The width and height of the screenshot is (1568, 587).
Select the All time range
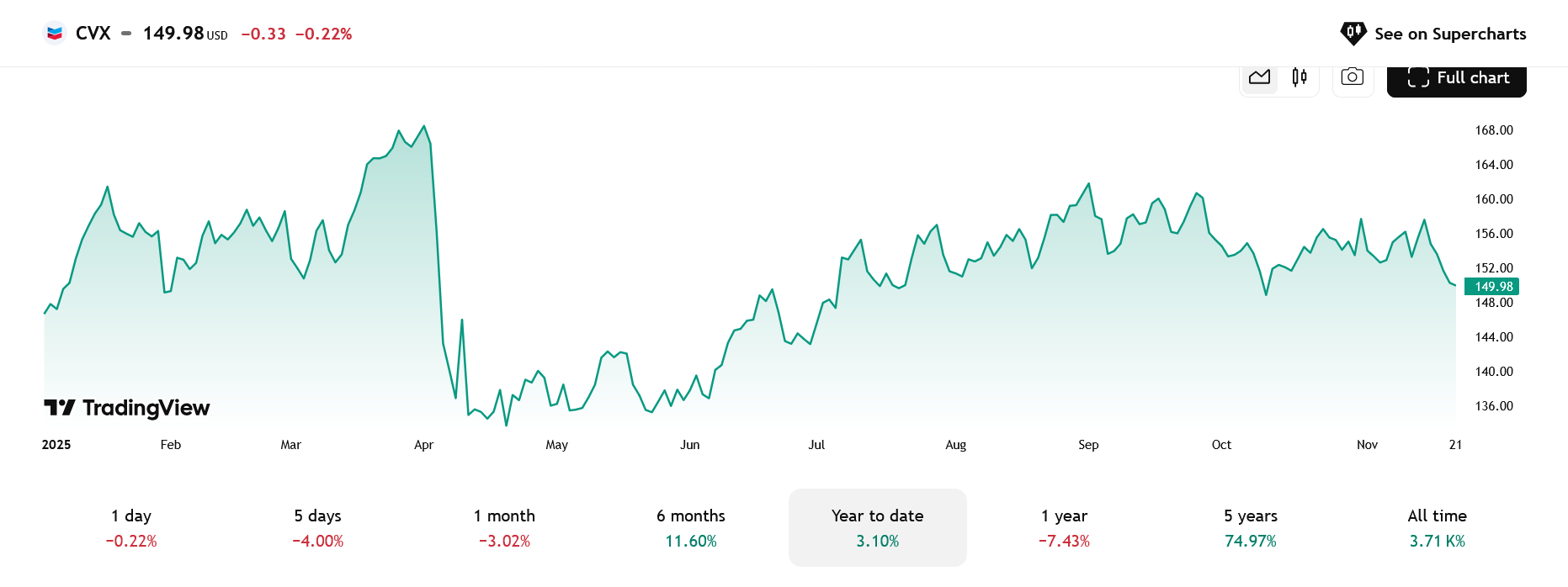coord(1438,527)
